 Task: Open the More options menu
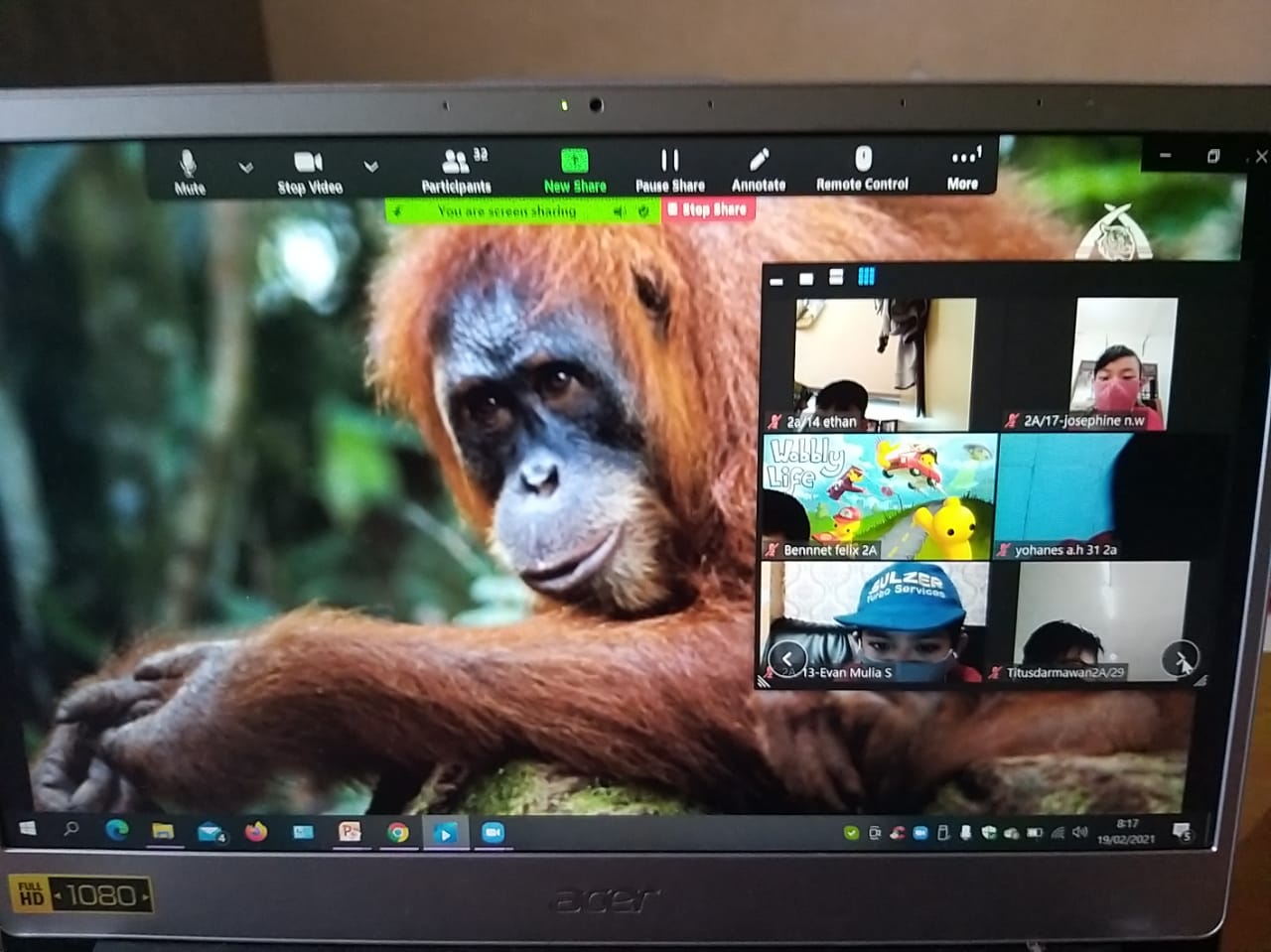963,169
